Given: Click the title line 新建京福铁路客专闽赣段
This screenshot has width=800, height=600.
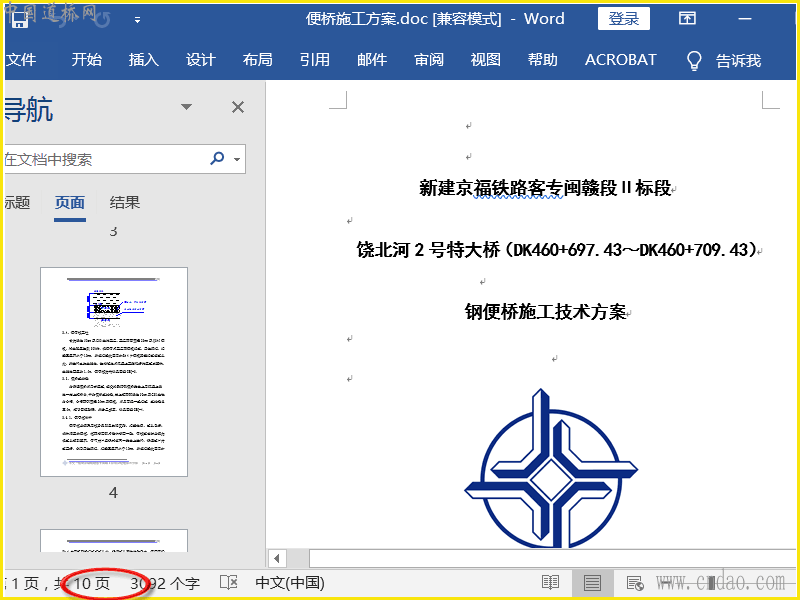Looking at the screenshot, I should pyautogui.click(x=545, y=188).
